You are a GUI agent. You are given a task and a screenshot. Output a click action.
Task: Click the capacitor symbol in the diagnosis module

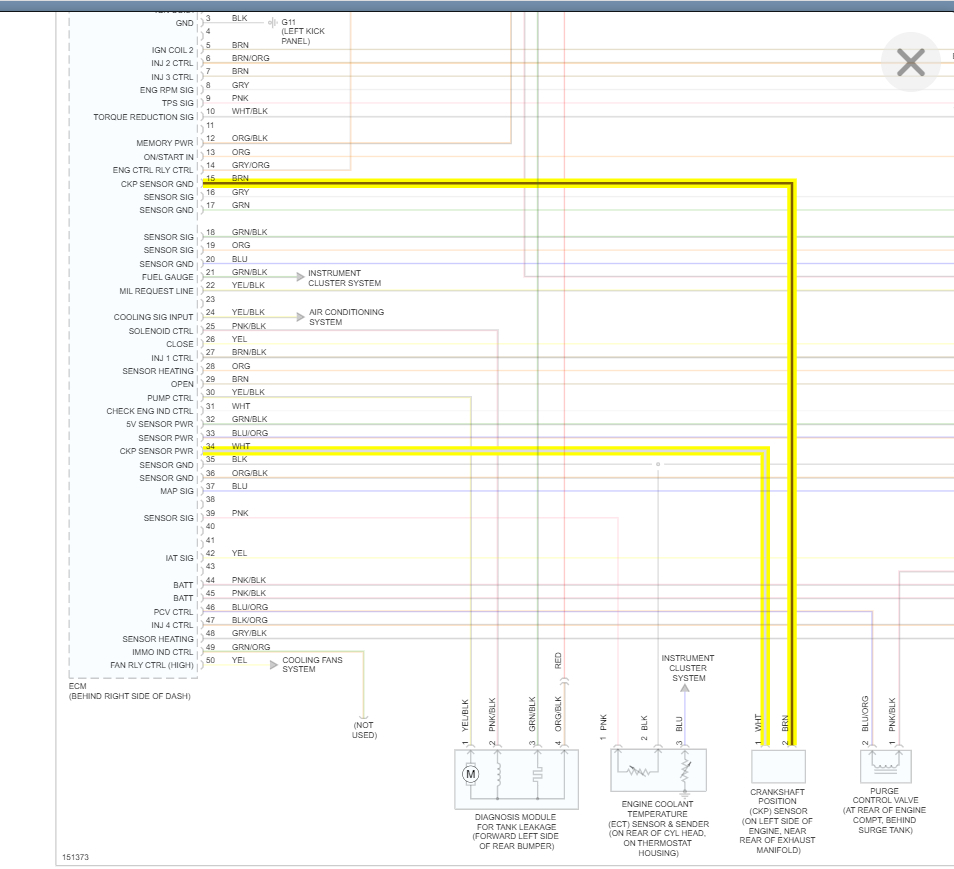[538, 775]
